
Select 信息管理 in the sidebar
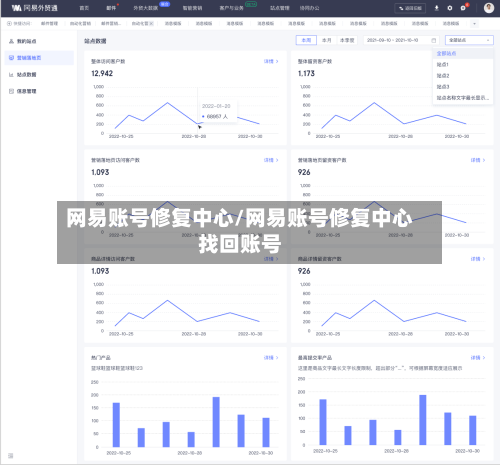(26, 91)
